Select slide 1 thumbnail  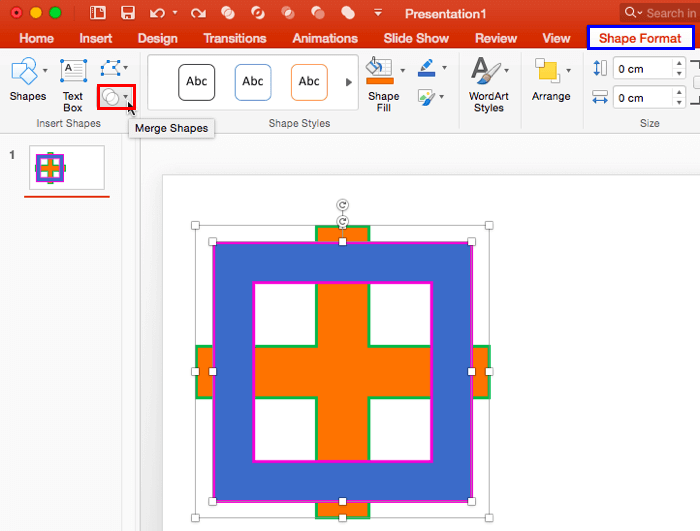[x=67, y=167]
